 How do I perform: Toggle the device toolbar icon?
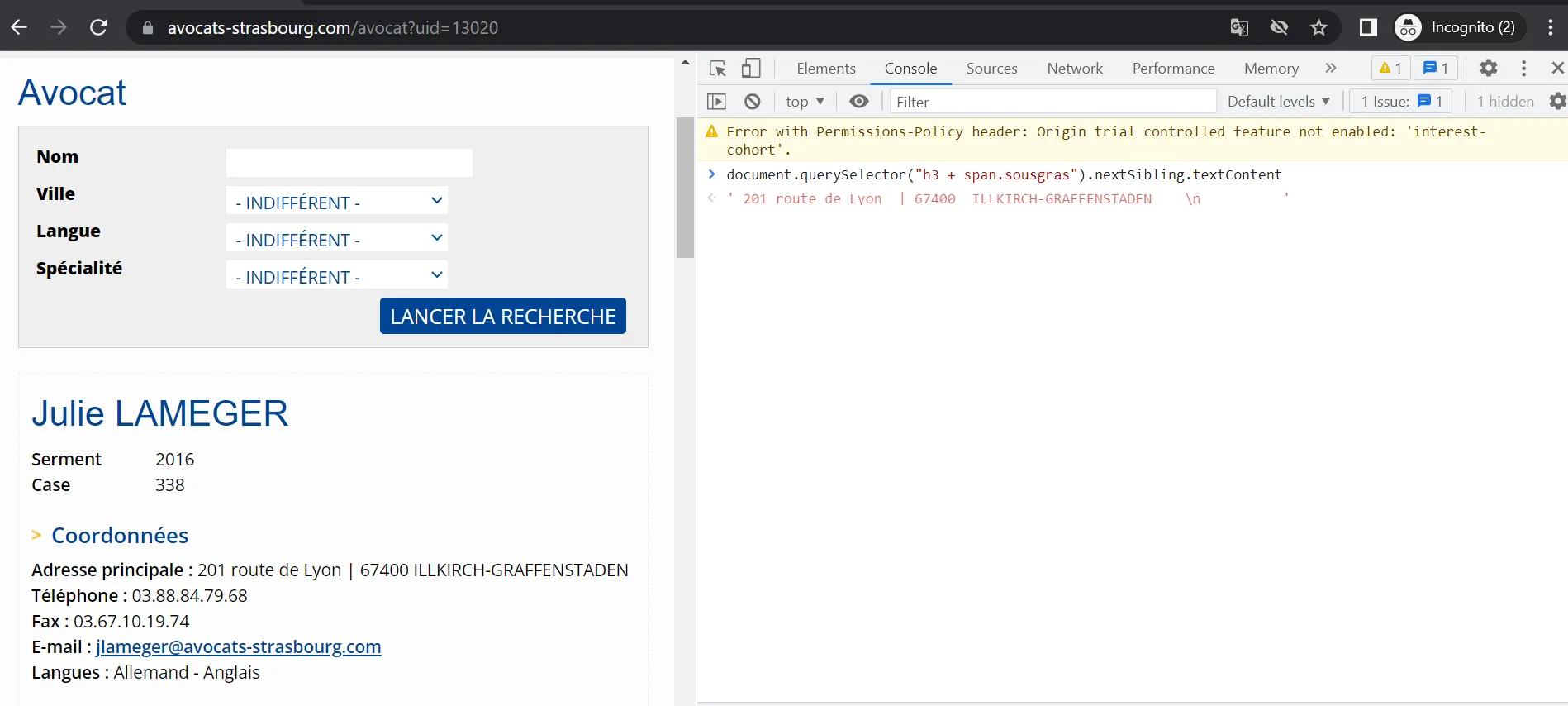(x=751, y=68)
